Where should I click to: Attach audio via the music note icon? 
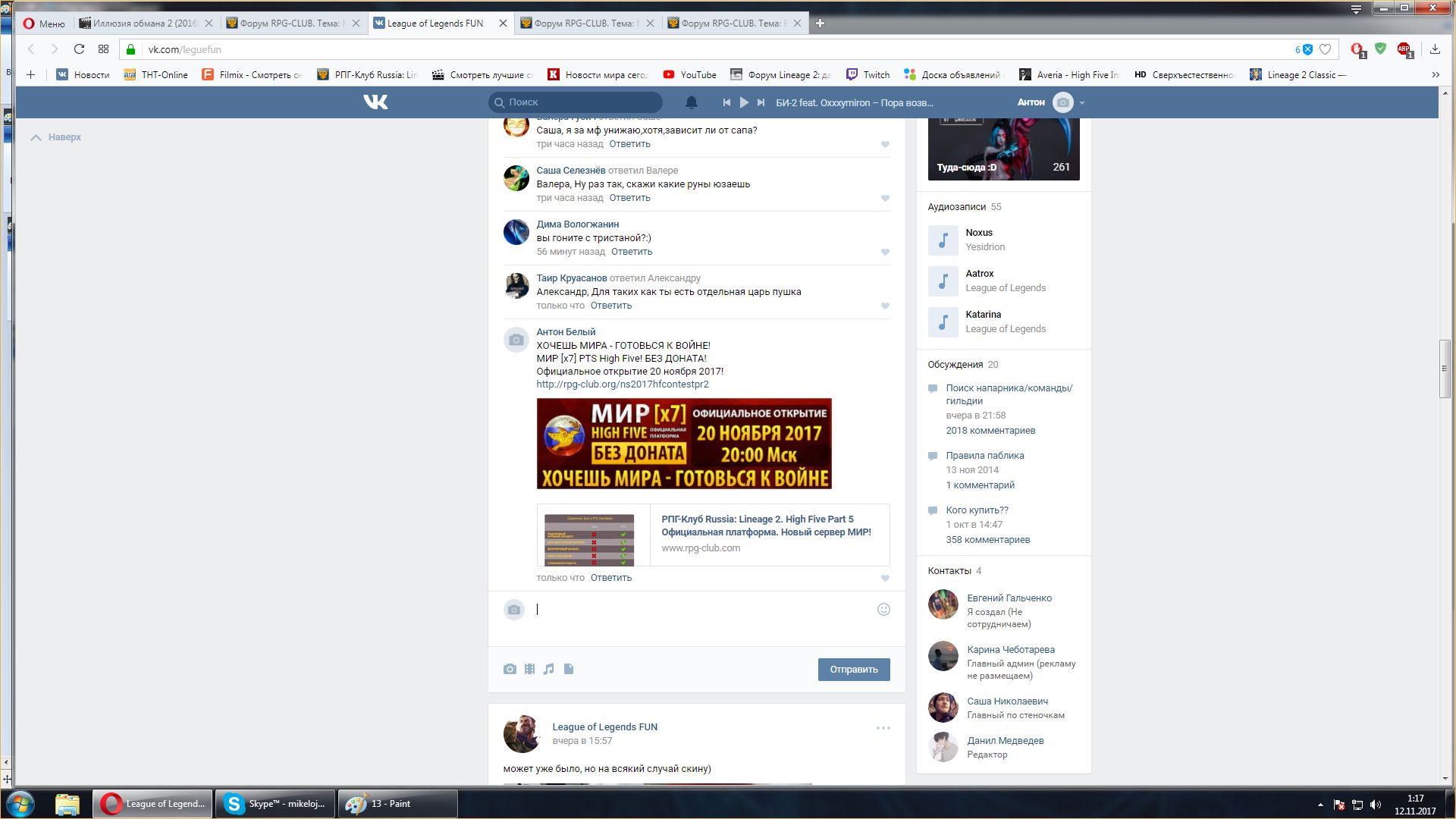549,669
